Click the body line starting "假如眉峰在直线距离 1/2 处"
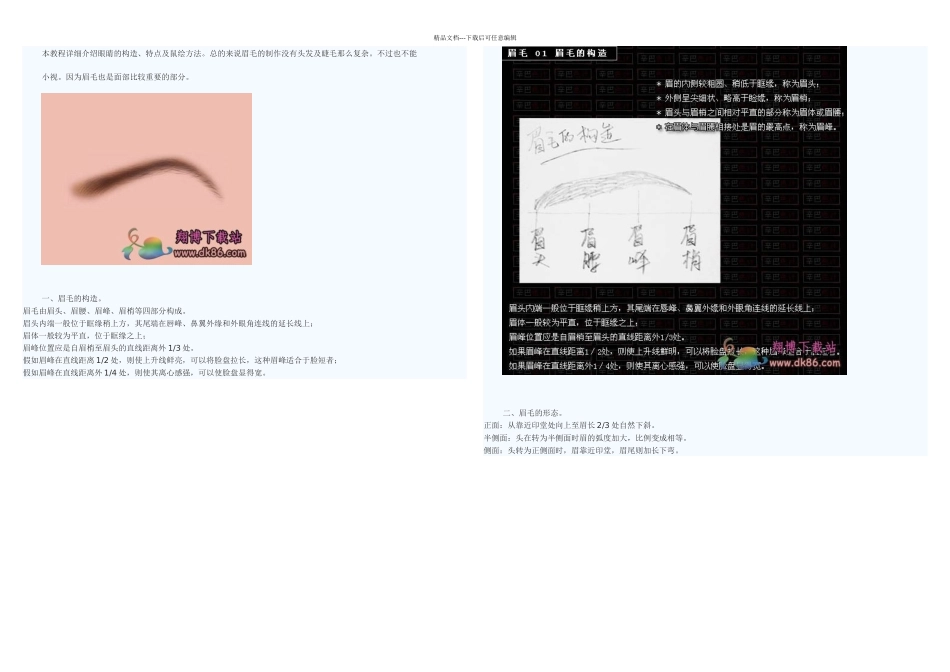Screen dimensions: 950x672 [x=181, y=360]
